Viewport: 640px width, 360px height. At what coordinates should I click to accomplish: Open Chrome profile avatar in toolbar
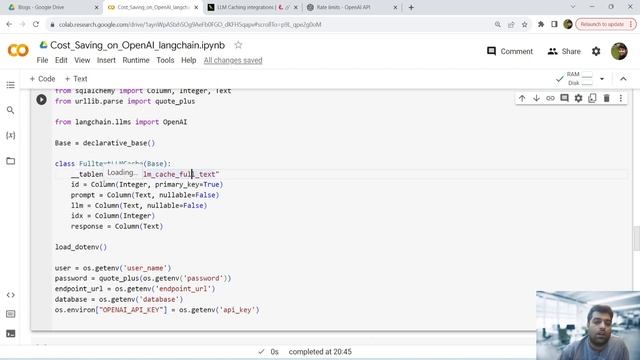568,24
